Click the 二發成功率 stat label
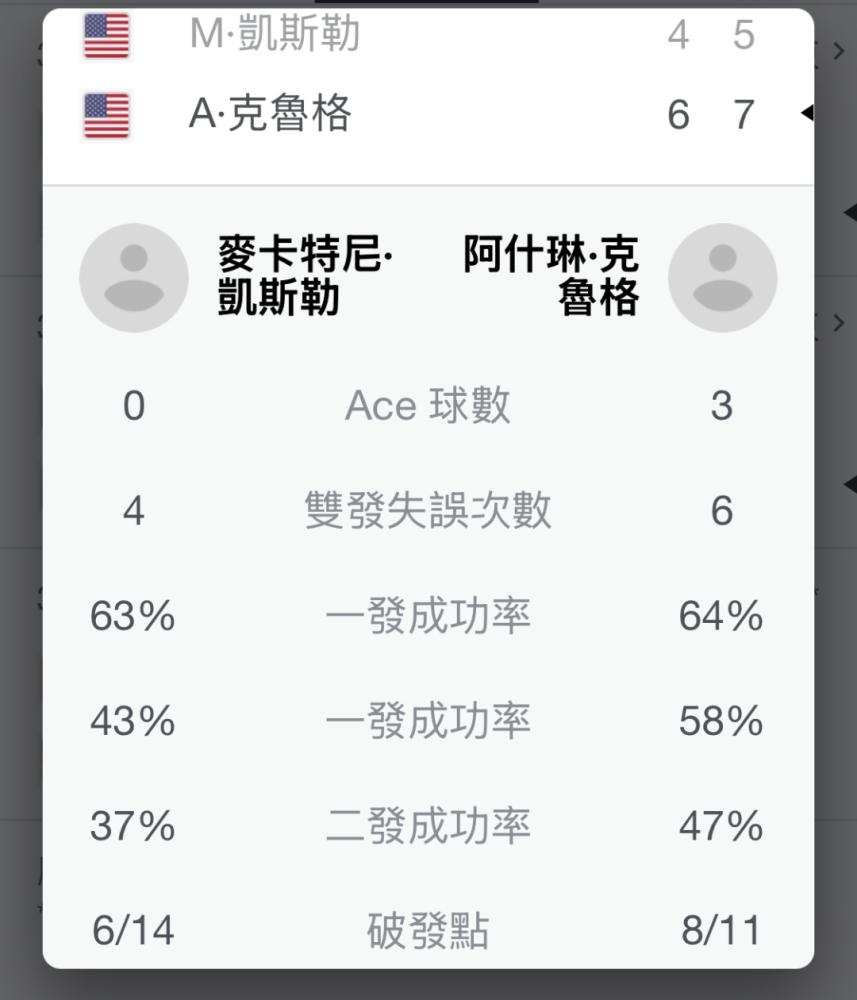Viewport: 857px width, 1000px height. pyautogui.click(x=428, y=825)
